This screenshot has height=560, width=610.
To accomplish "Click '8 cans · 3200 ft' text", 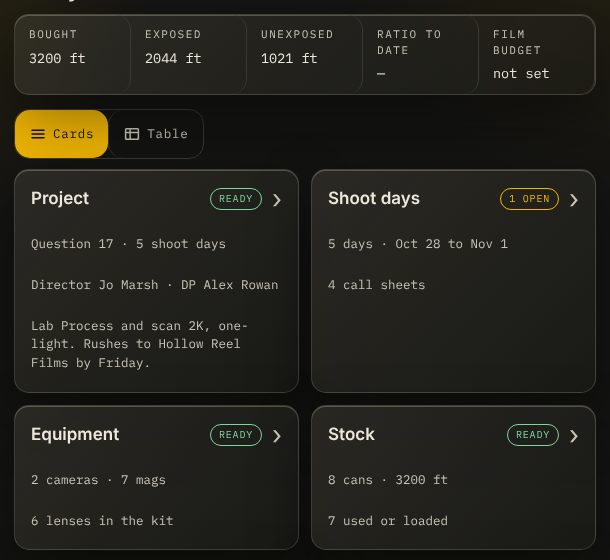I will point(388,480).
